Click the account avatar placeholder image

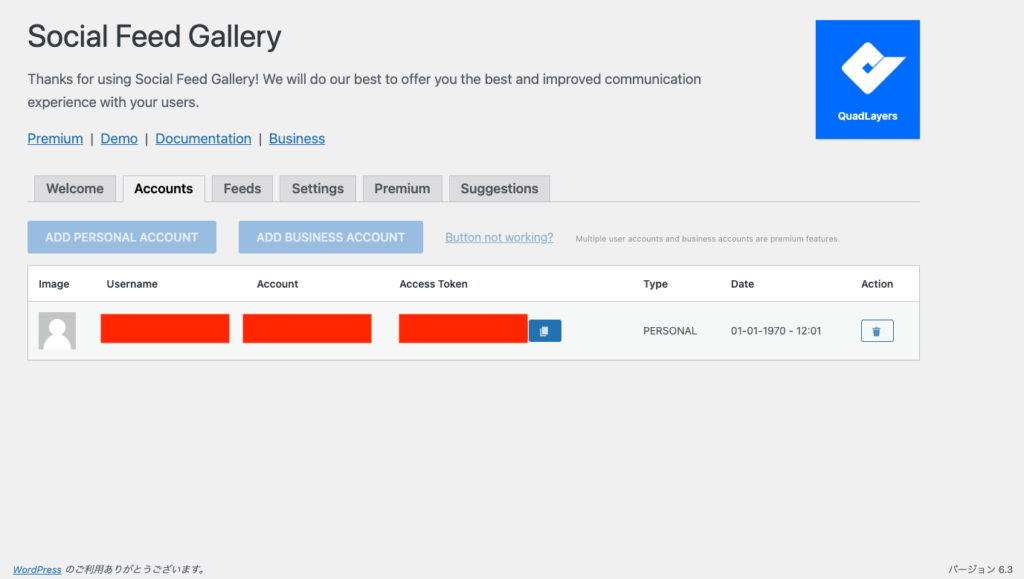coord(57,331)
